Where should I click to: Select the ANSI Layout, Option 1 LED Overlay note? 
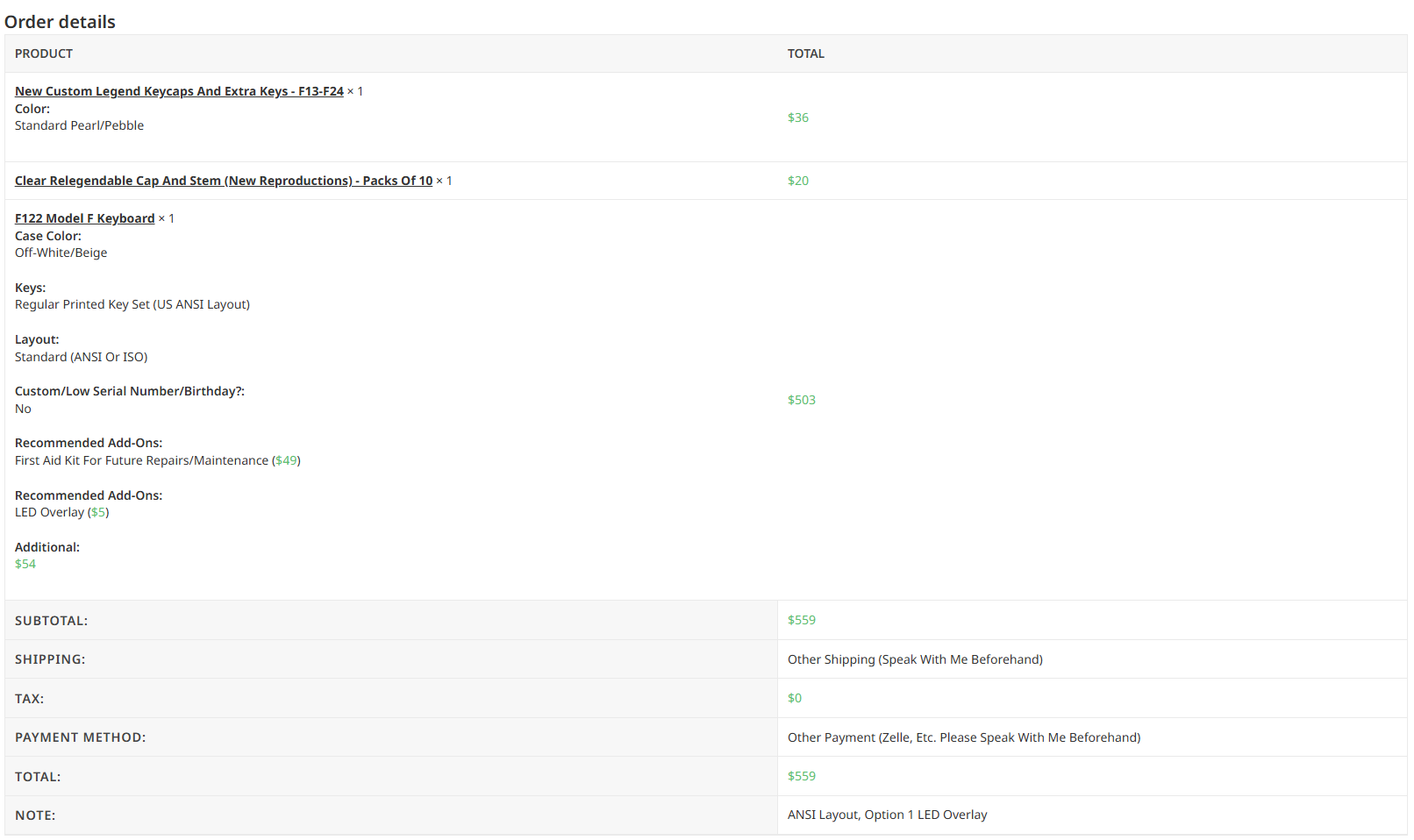[x=888, y=815]
